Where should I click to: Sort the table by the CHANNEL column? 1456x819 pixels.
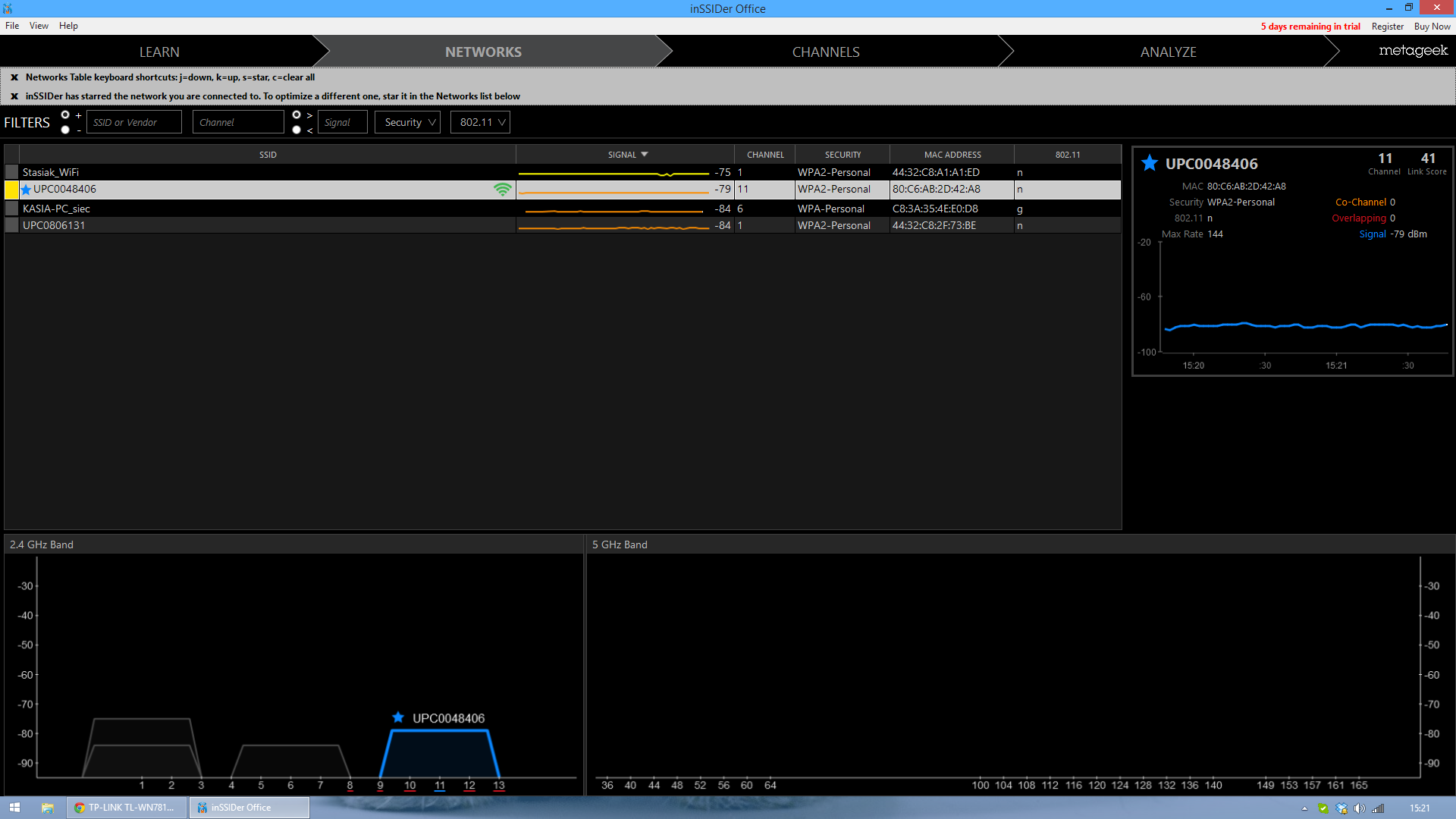(765, 155)
